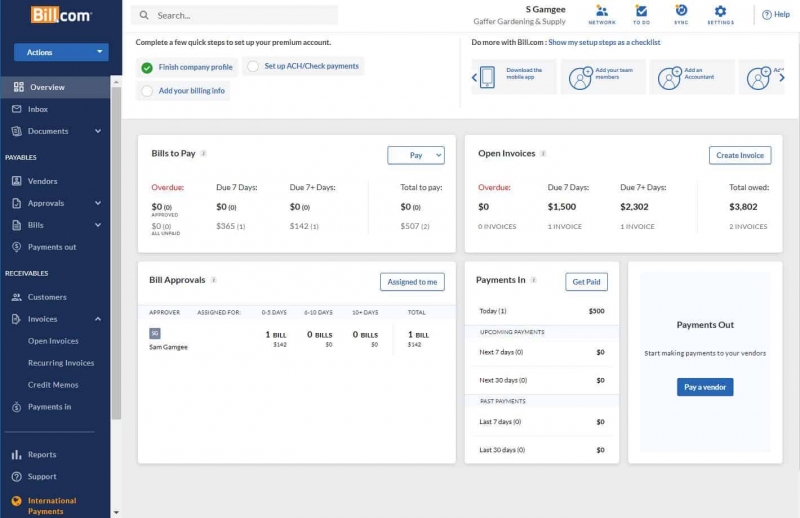The height and width of the screenshot is (518, 800).
Task: Click the search magnifier icon
Action: click(144, 15)
